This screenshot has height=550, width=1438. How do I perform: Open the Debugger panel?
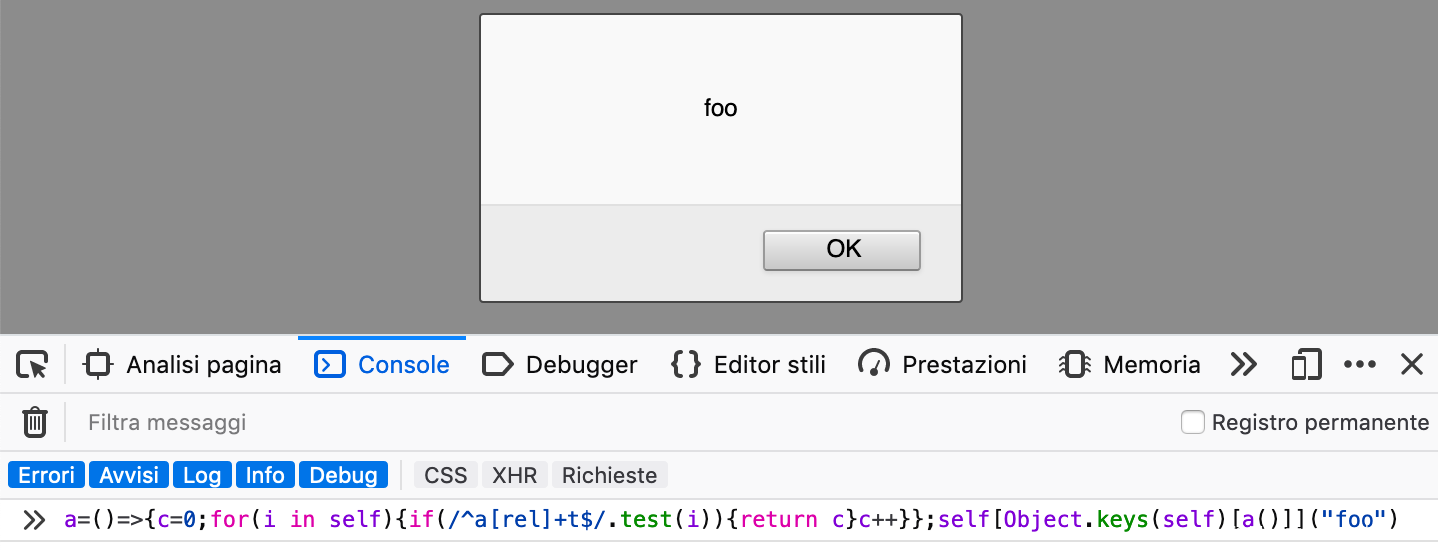click(560, 365)
